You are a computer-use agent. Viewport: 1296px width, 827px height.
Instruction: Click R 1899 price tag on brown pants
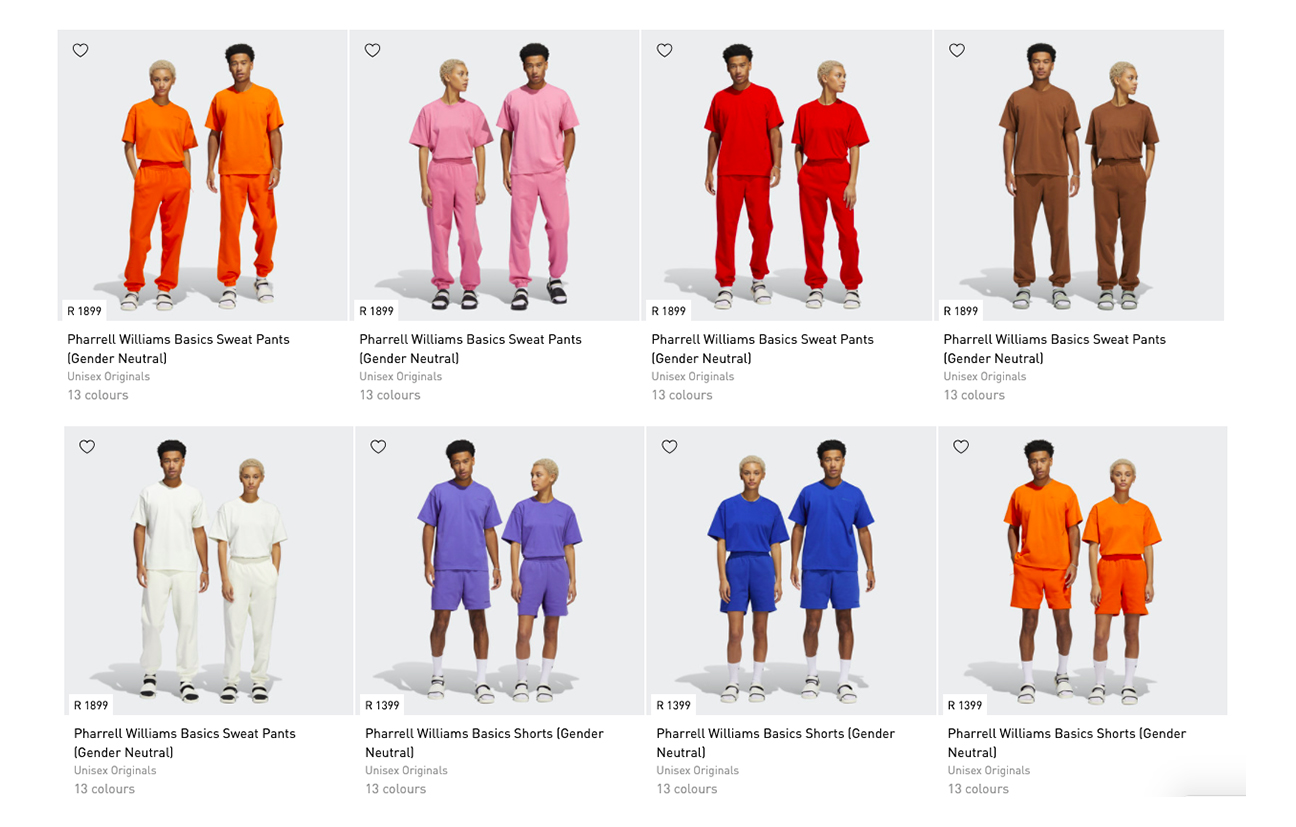pos(960,311)
